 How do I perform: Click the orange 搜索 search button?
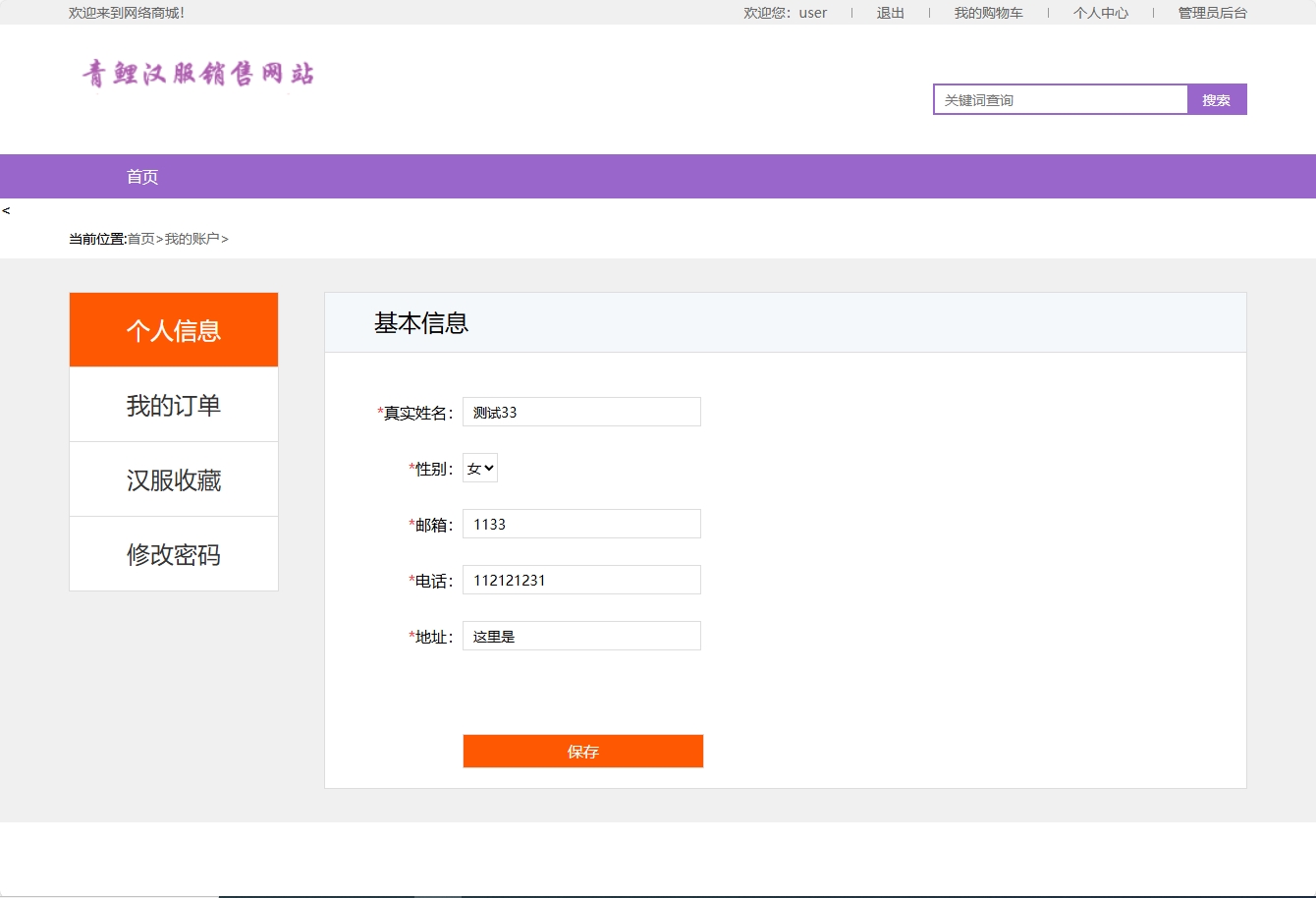point(1217,98)
